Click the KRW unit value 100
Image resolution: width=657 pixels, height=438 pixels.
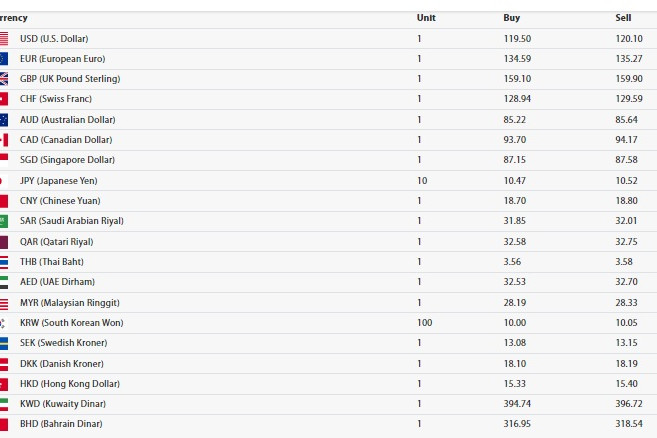pos(424,323)
